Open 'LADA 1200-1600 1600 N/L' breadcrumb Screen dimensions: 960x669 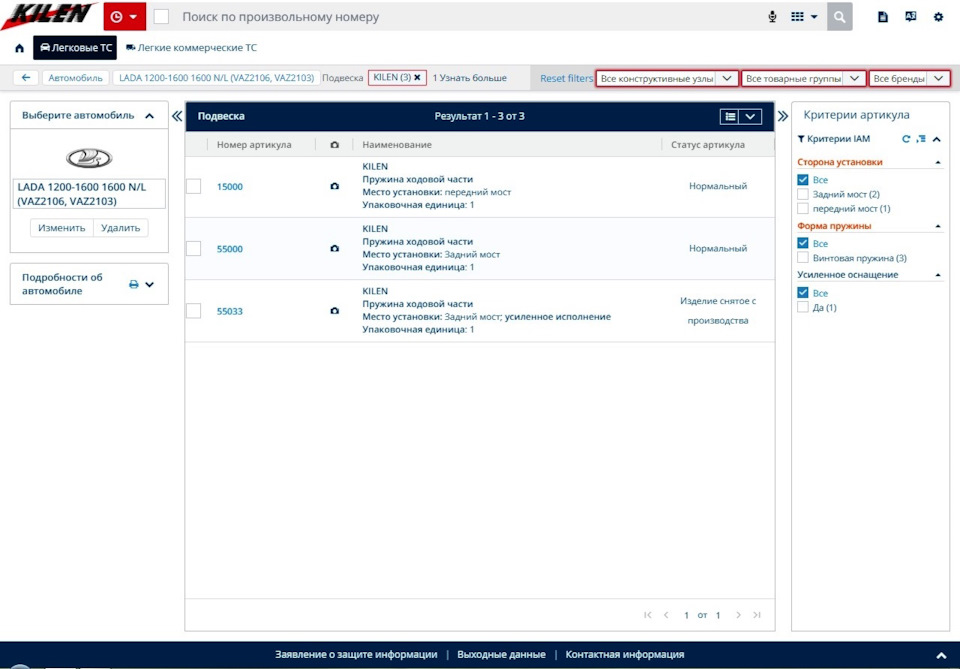coord(216,78)
